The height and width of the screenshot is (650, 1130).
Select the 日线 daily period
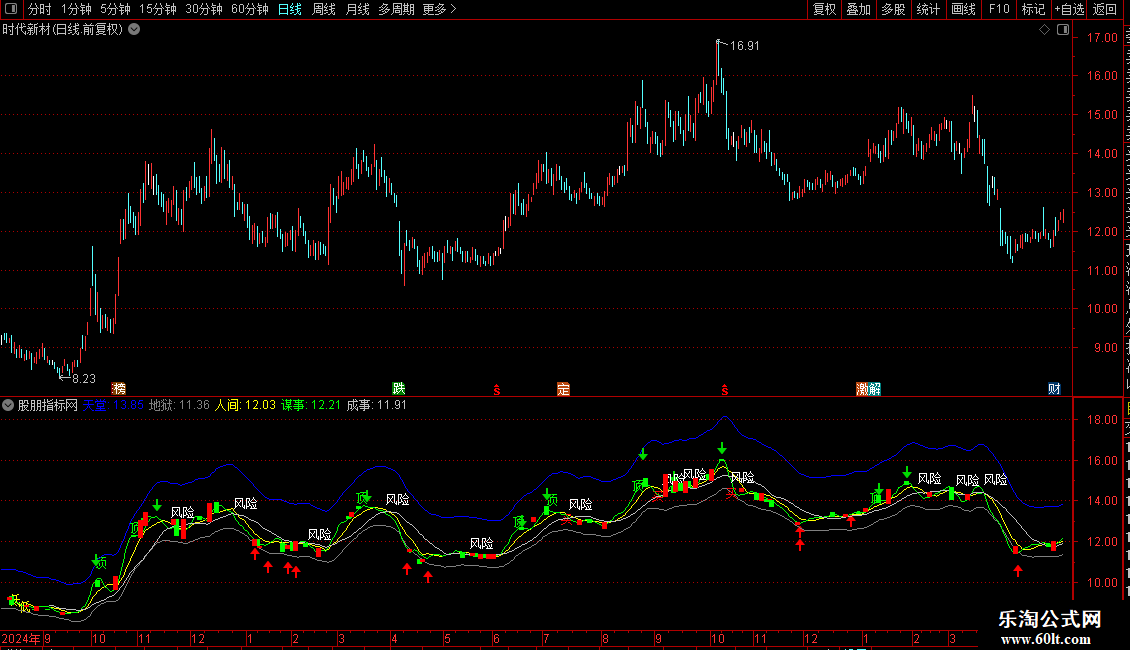pos(290,9)
